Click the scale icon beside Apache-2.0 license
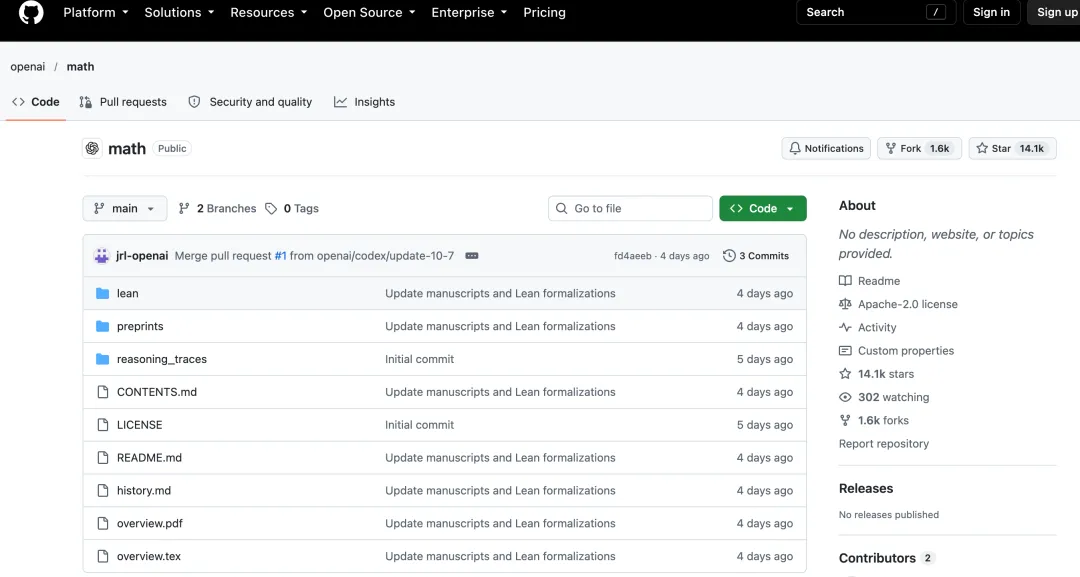The image size is (1080, 577). coord(845,304)
